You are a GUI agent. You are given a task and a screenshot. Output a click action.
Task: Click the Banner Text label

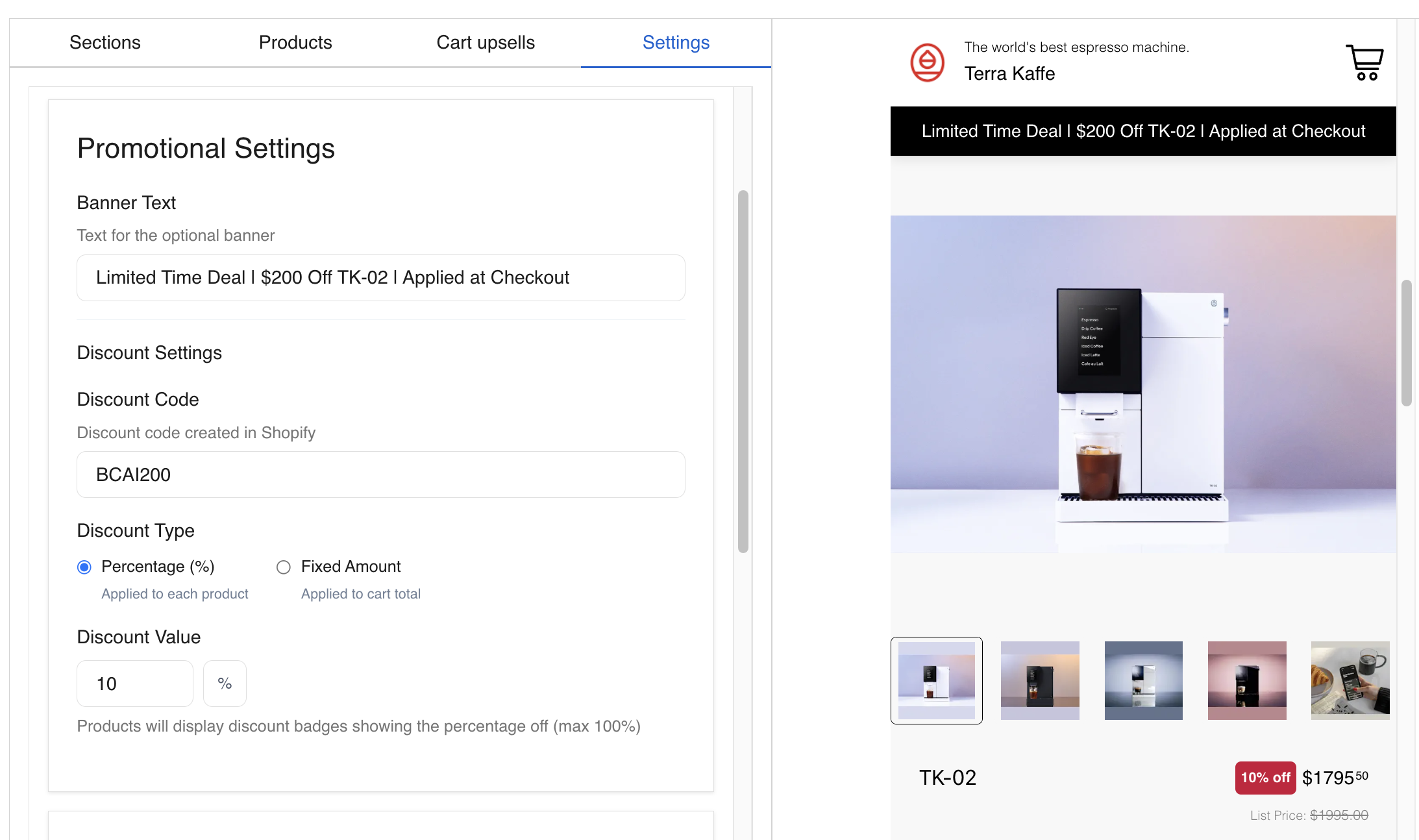tap(127, 203)
